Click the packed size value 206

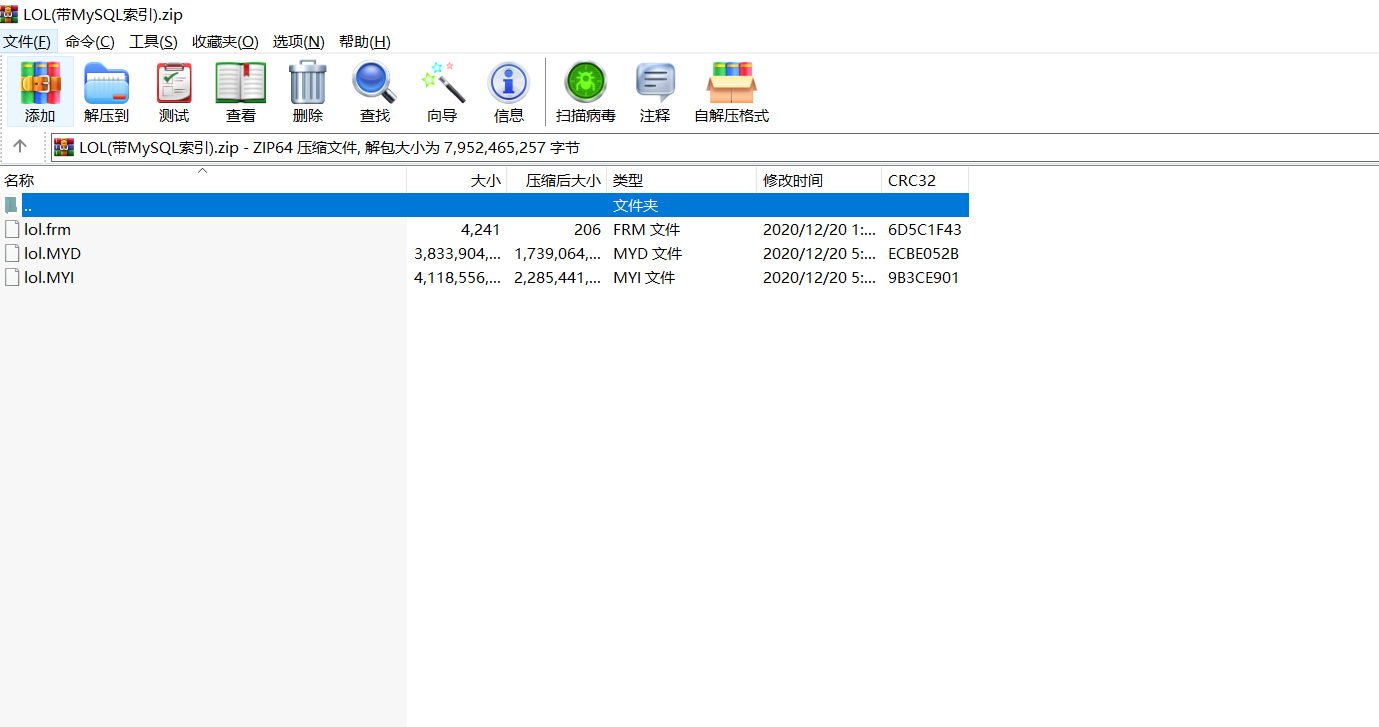(x=587, y=229)
